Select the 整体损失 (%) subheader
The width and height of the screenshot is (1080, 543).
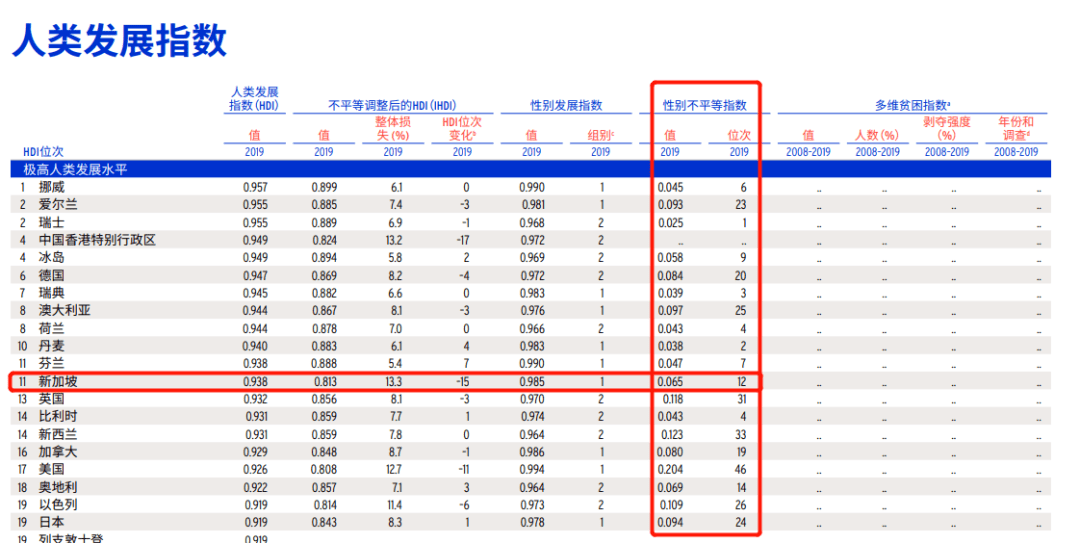(392, 128)
